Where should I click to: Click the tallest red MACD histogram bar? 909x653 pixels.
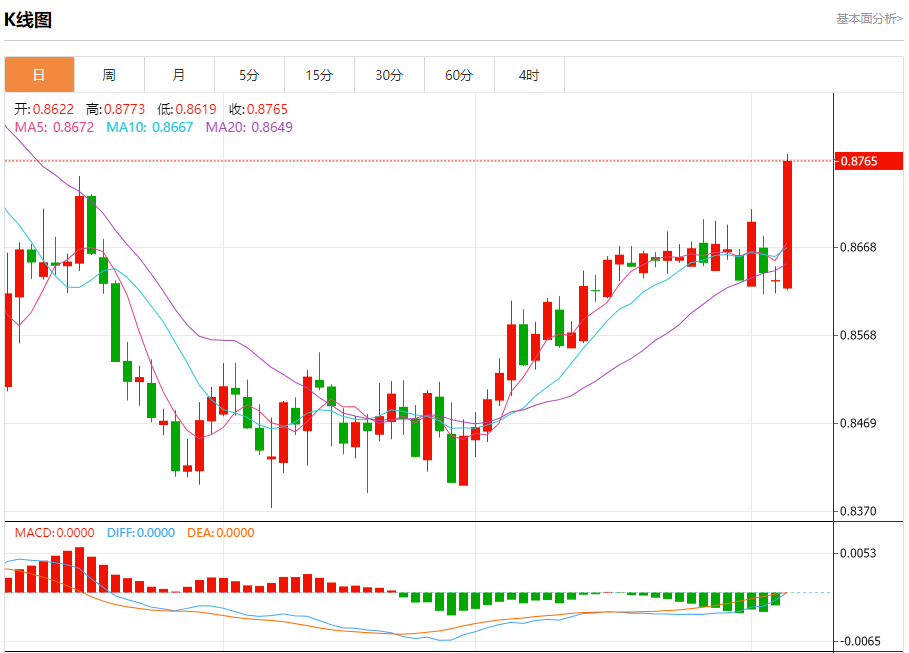[x=79, y=569]
